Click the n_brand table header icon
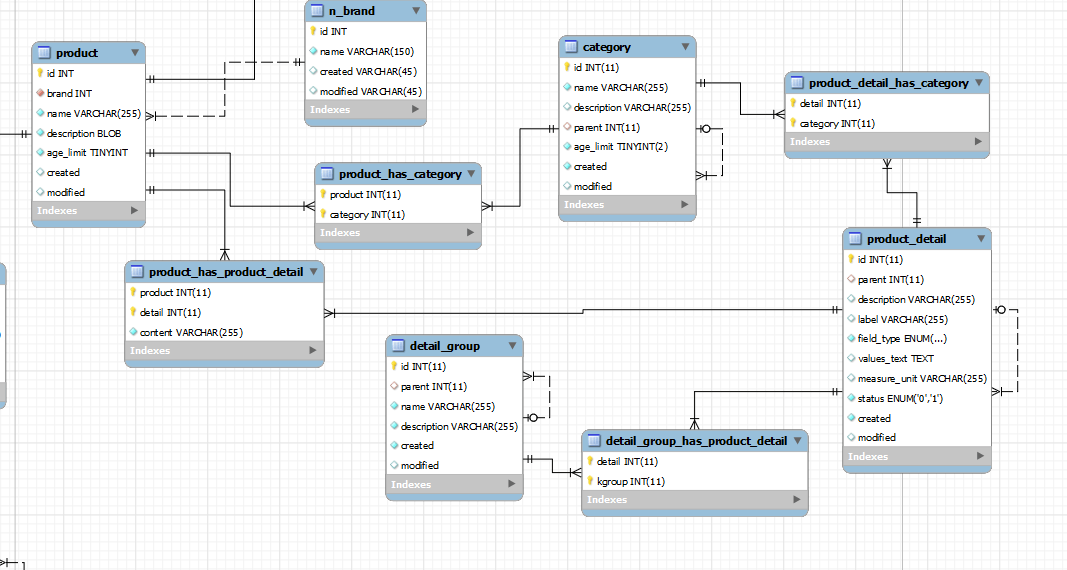 tap(317, 11)
